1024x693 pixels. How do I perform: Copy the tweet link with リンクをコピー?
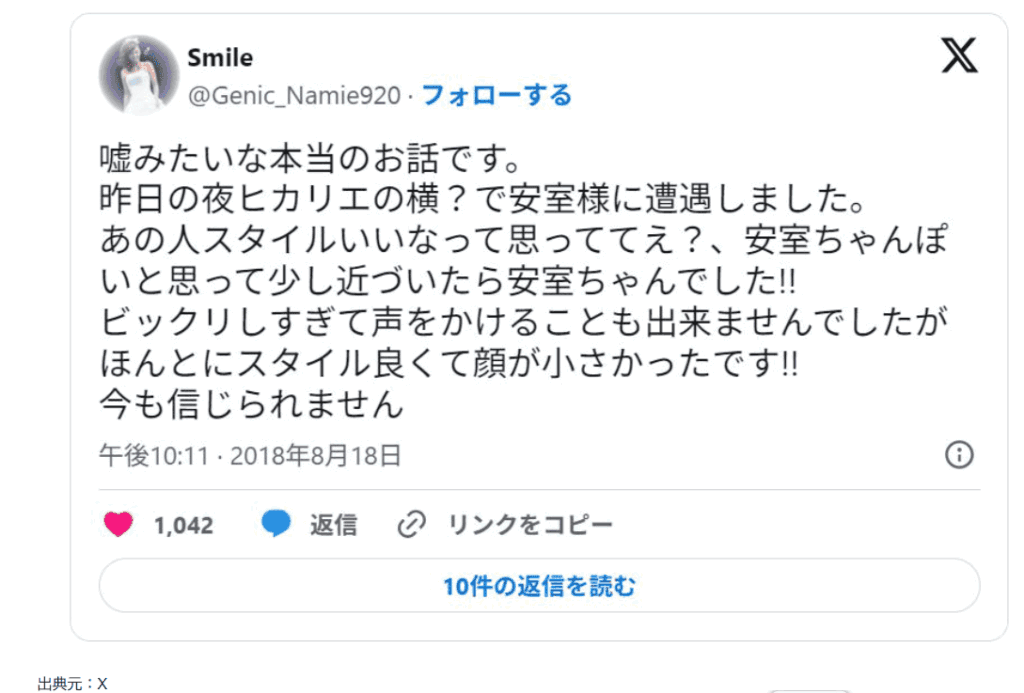click(x=530, y=525)
